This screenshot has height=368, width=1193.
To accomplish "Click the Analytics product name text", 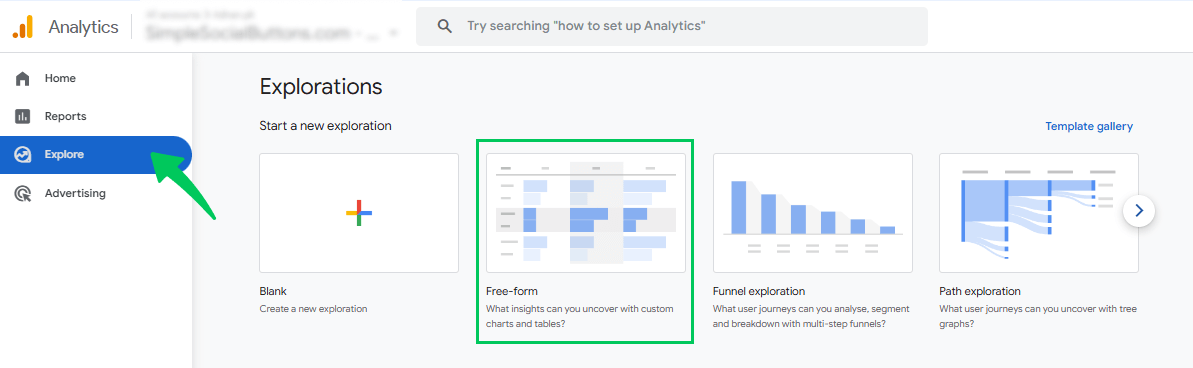I will pos(84,27).
